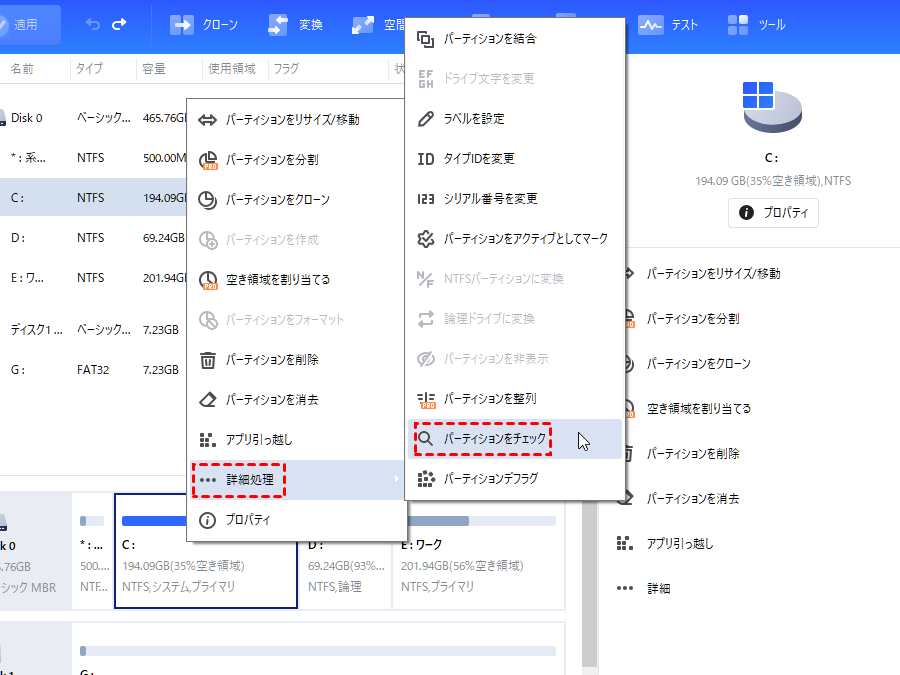Viewport: 900px width, 675px height.
Task: Select パーティションをリサイズ/移動 in context menu
Action: [x=292, y=120]
